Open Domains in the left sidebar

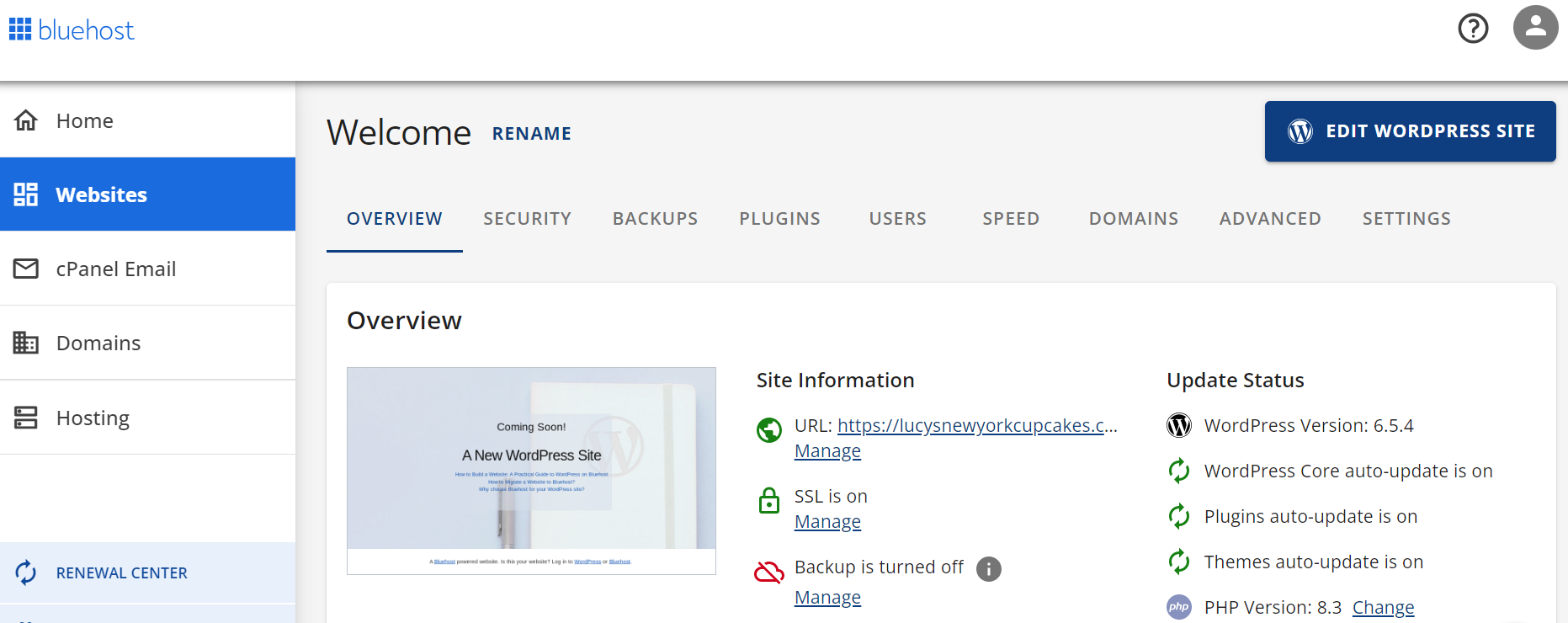[147, 343]
